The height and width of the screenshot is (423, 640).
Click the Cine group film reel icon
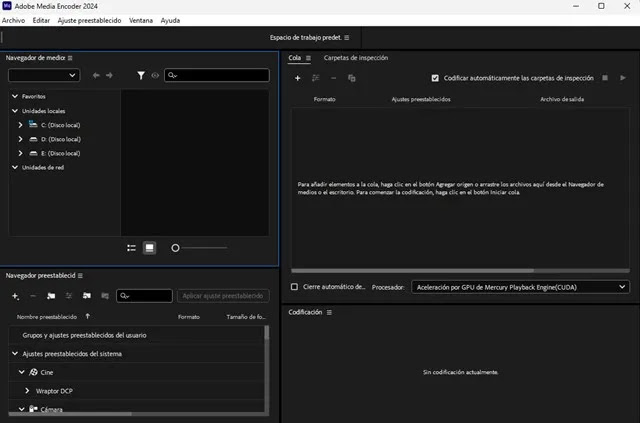point(33,372)
